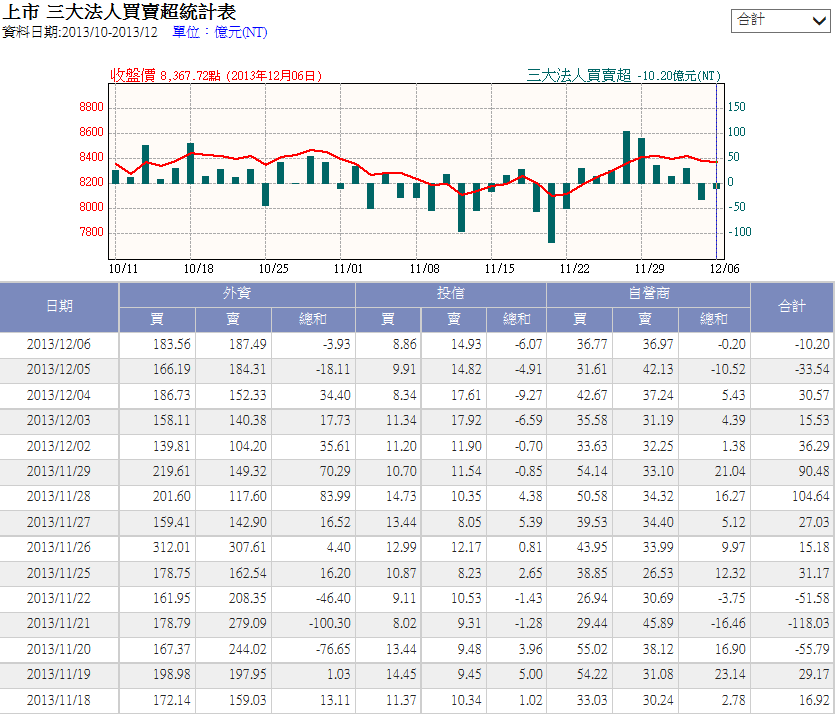This screenshot has width=835, height=714.
Task: Click foreign buy value 312.01
Action: 171,547
